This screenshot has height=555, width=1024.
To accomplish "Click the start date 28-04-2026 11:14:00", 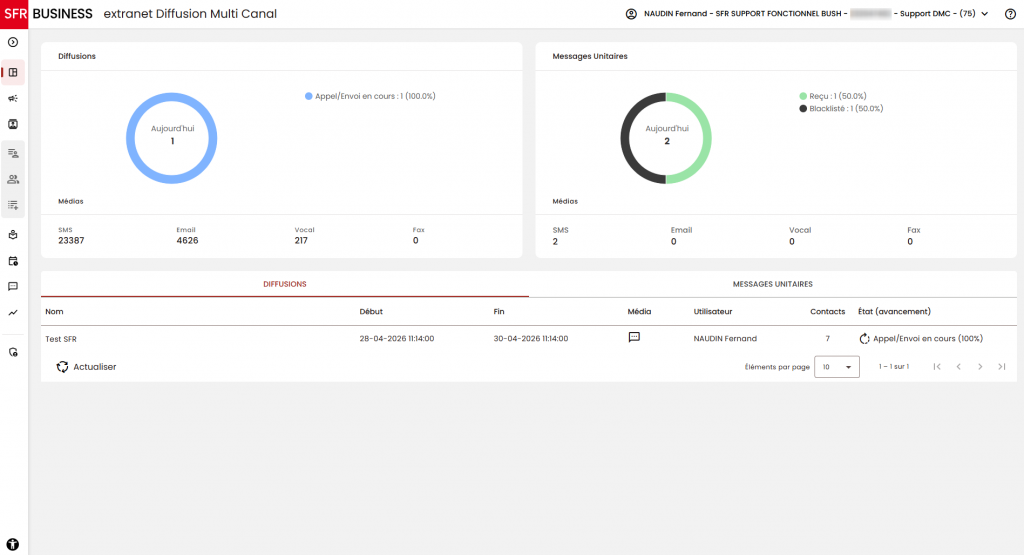I will [x=396, y=339].
